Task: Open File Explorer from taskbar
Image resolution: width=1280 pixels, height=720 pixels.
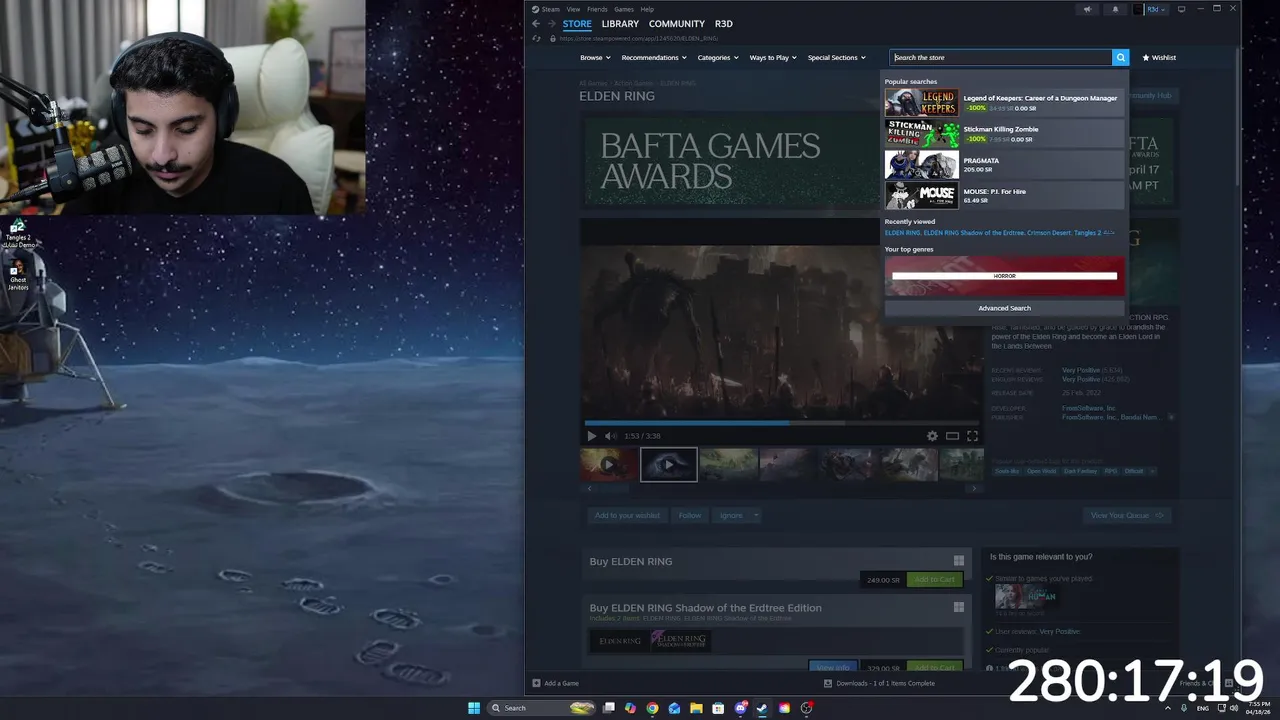Action: pos(696,708)
